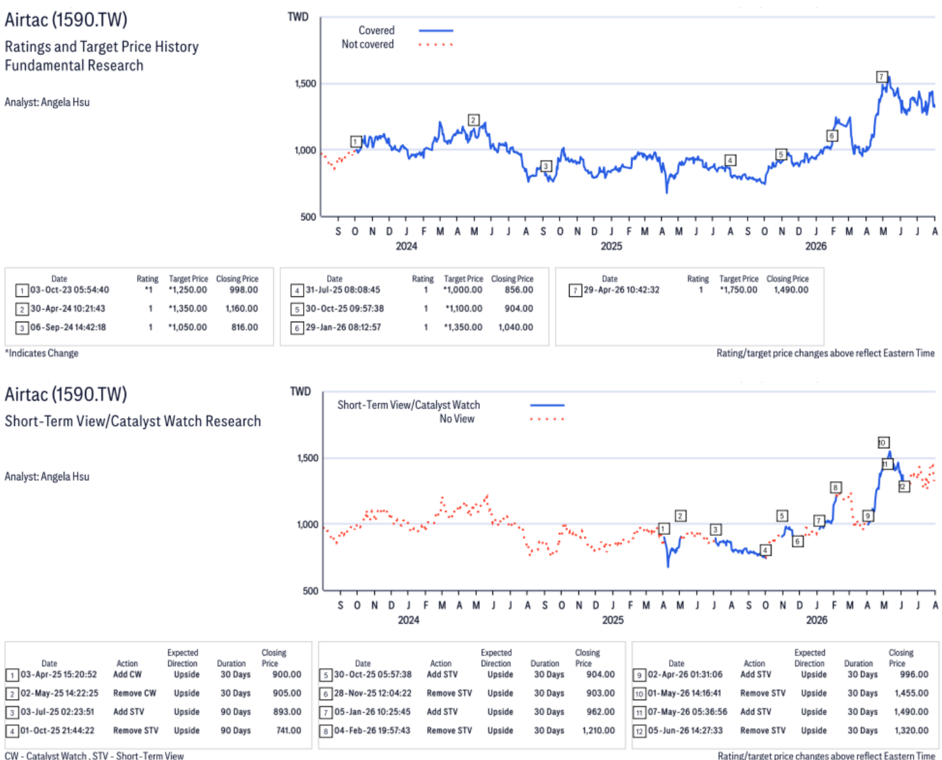This screenshot has height=760, width=942.
Task: Click the "Add CW" action entry
Action: coord(127,675)
